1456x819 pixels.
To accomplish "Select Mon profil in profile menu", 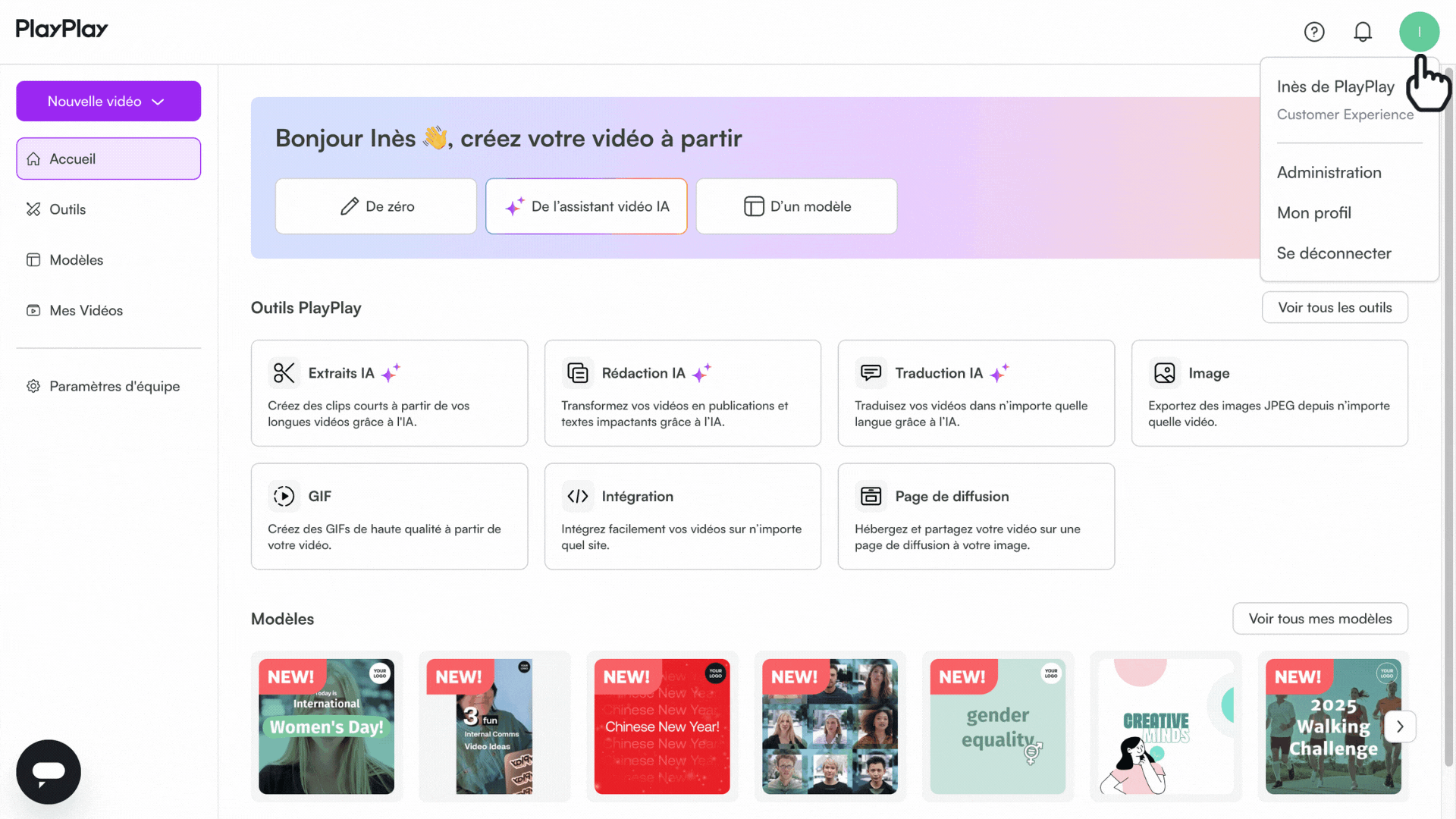I will pyautogui.click(x=1313, y=213).
